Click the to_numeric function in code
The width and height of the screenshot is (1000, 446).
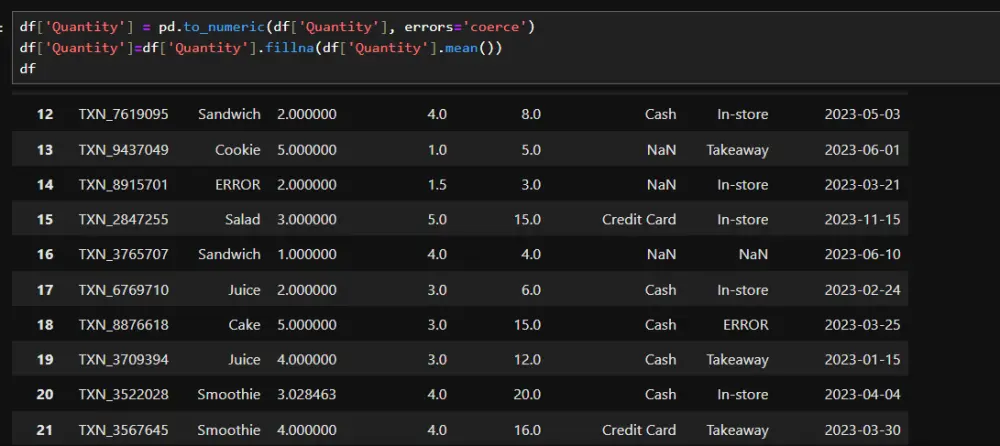click(x=223, y=27)
